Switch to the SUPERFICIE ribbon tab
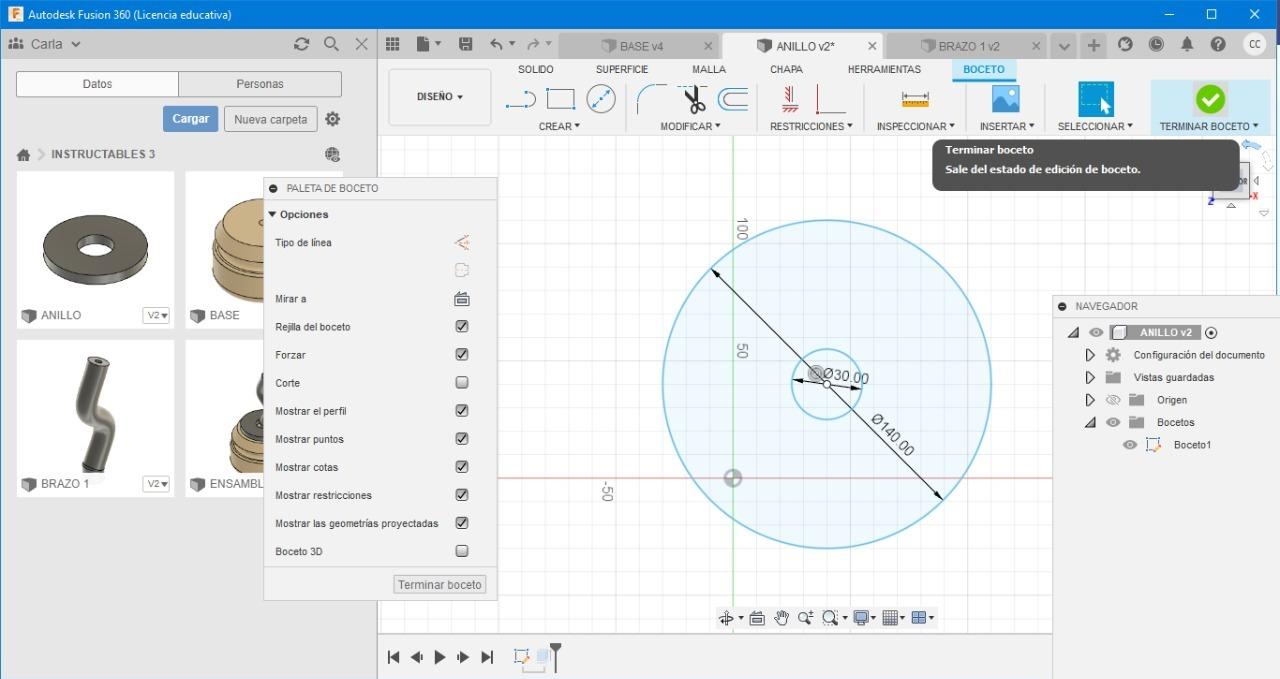Image resolution: width=1280 pixels, height=679 pixels. [x=621, y=69]
